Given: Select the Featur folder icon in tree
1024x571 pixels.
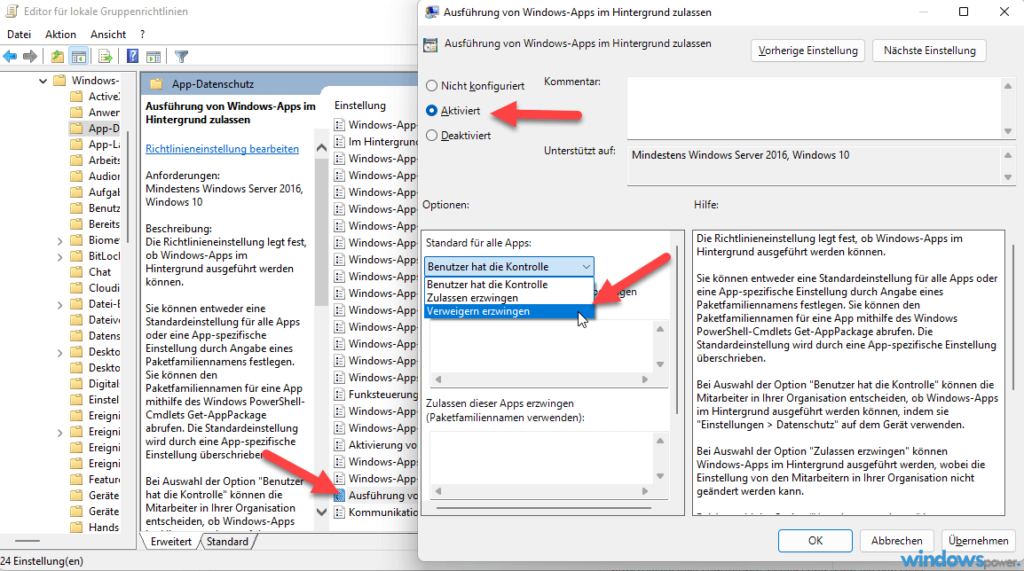Looking at the screenshot, I should click(x=77, y=480).
